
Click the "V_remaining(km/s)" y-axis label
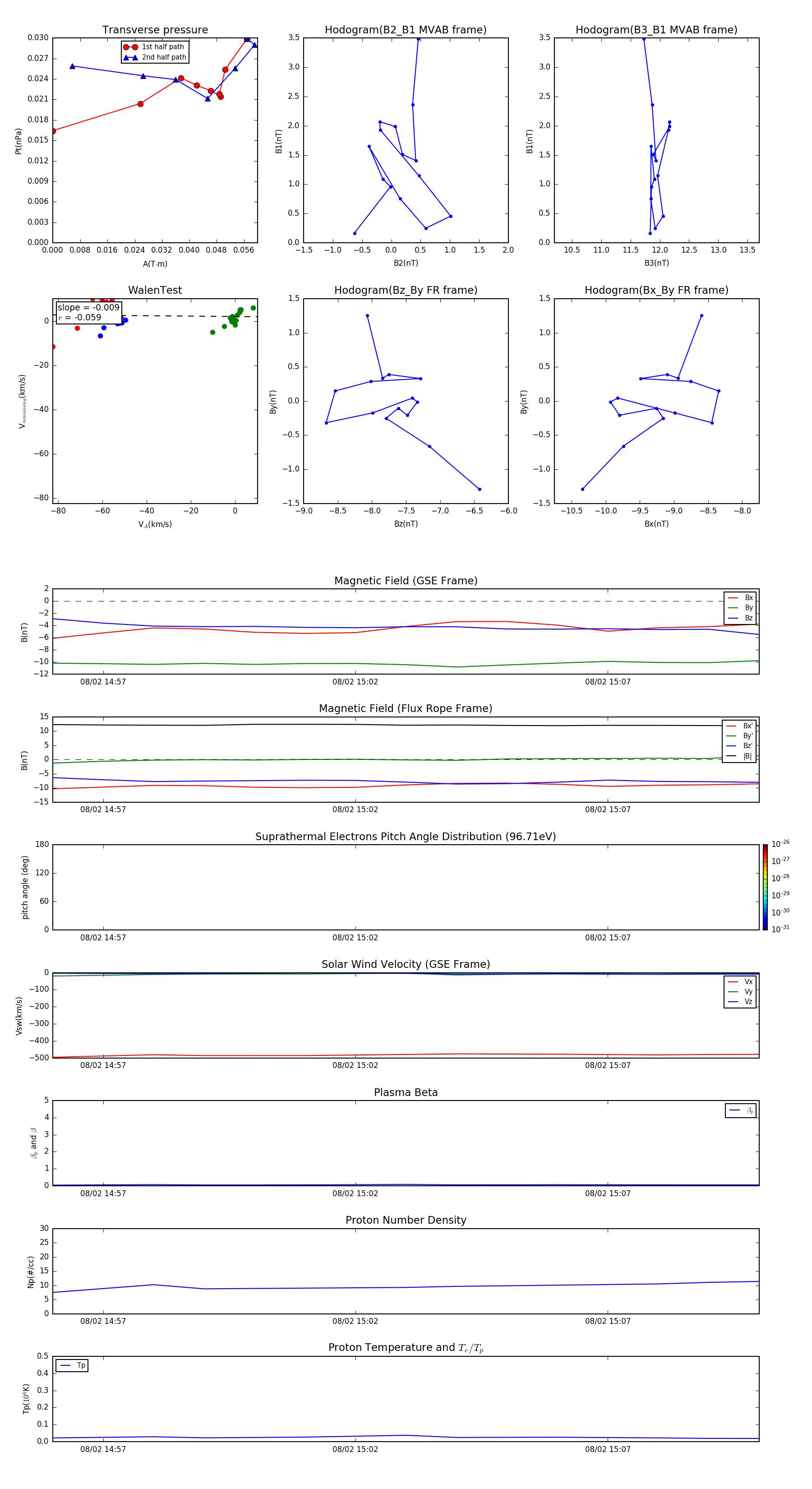pyautogui.click(x=22, y=401)
